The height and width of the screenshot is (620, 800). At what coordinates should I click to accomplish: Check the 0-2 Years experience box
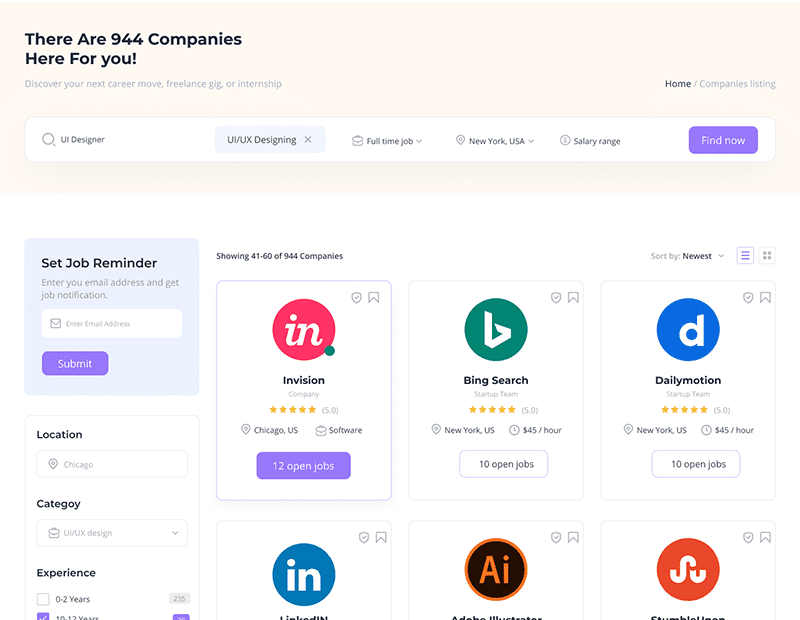pos(43,599)
